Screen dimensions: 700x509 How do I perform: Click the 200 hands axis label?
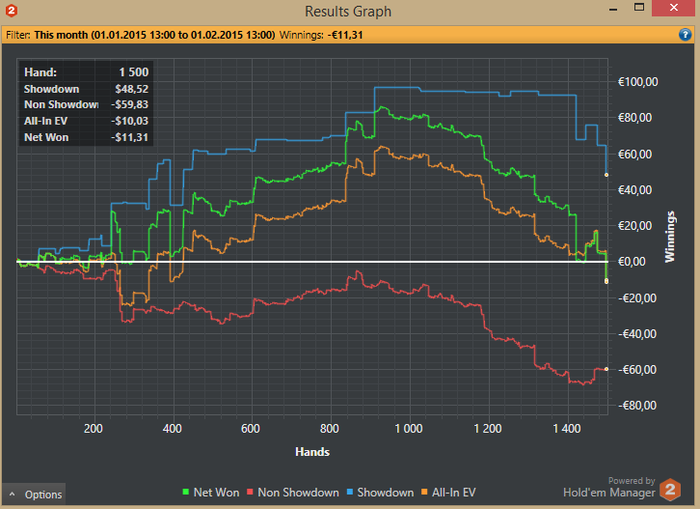(x=93, y=429)
